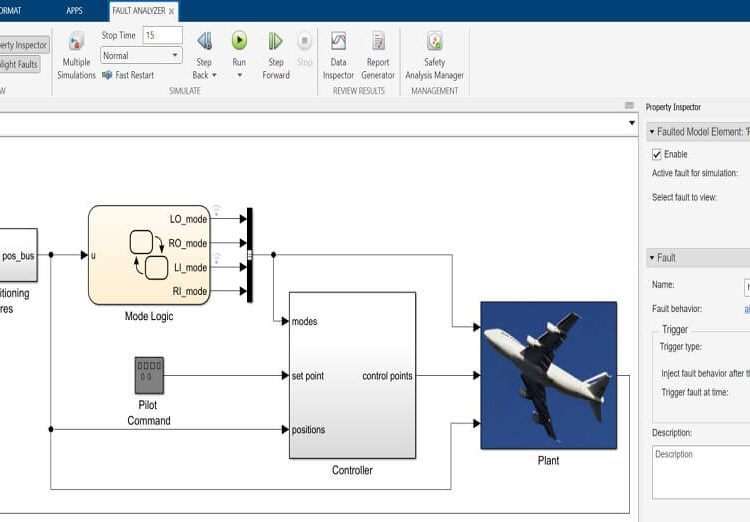Toggle the Property Inspector button
The image size is (750, 522).
point(22,45)
